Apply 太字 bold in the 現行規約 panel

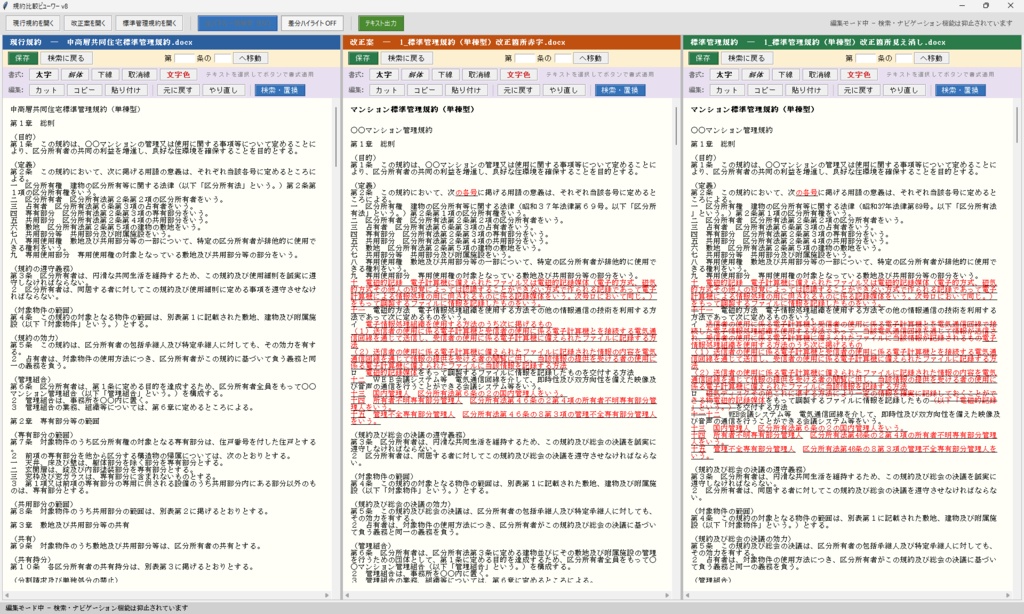44,74
